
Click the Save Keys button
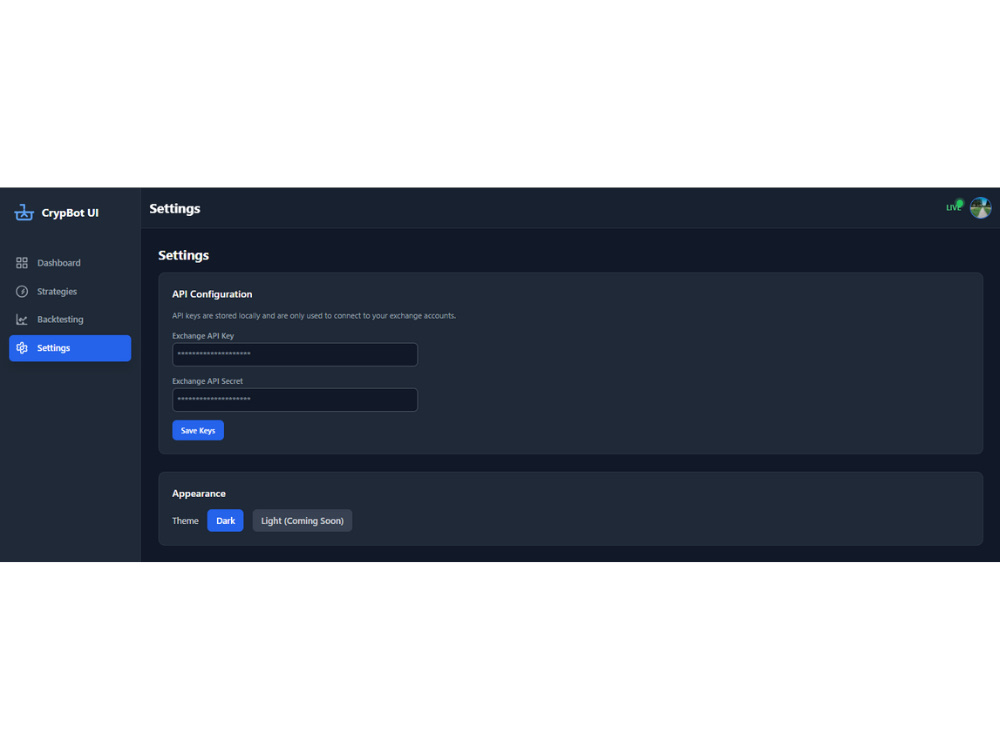pyautogui.click(x=198, y=430)
